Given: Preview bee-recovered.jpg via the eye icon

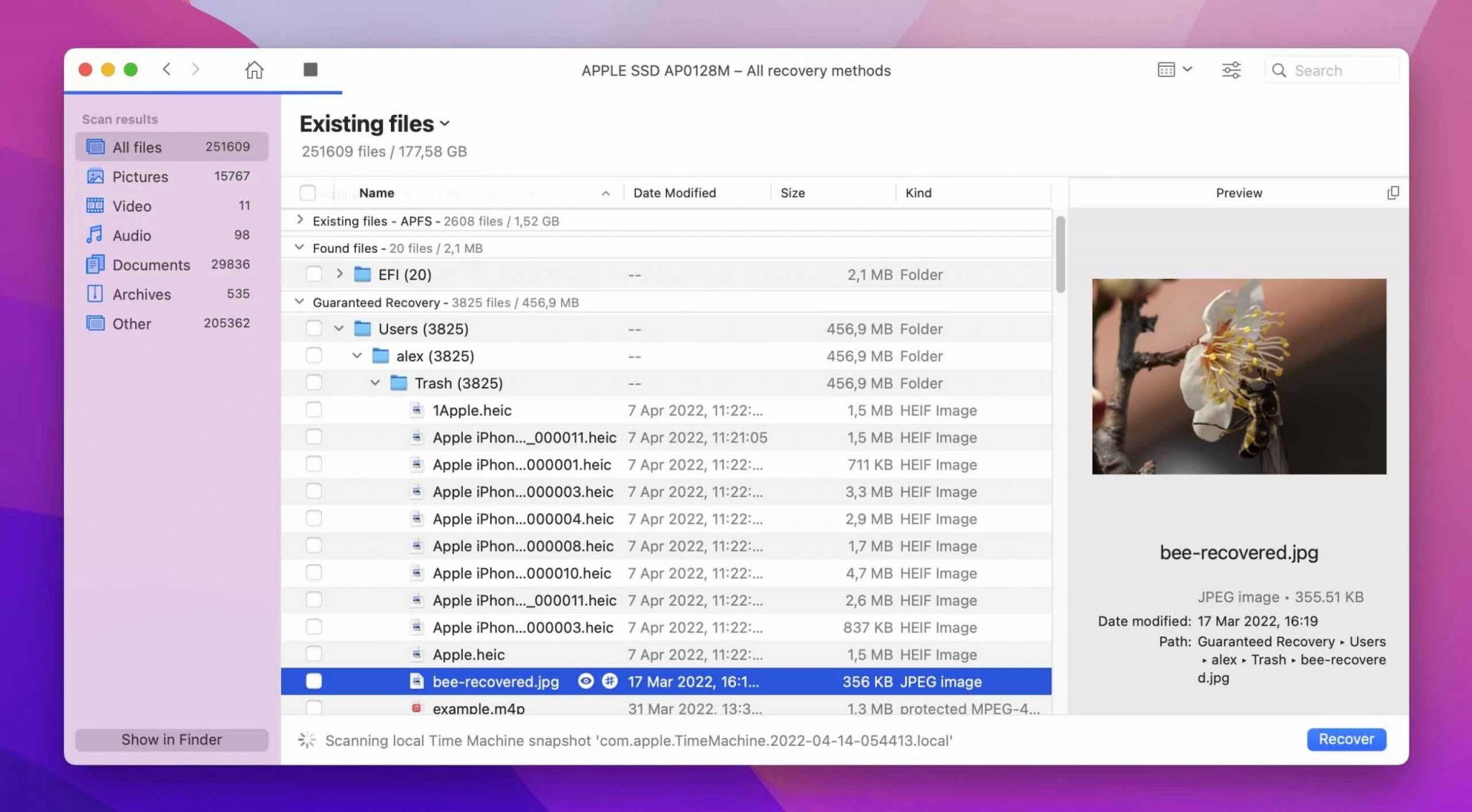Looking at the screenshot, I should tap(586, 681).
